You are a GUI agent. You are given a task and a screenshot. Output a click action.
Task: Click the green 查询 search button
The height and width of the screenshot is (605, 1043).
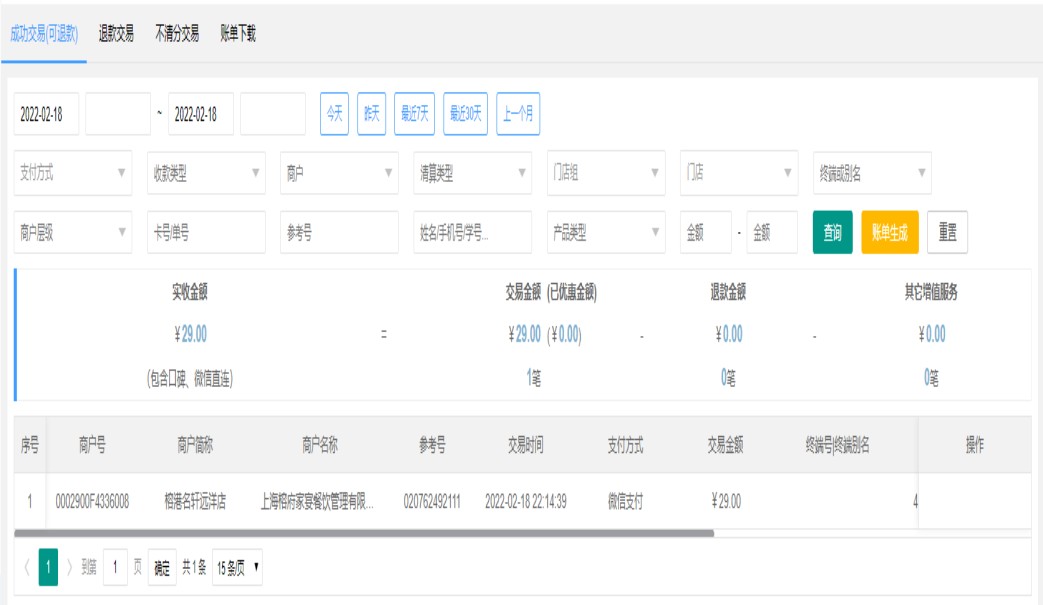click(x=831, y=232)
